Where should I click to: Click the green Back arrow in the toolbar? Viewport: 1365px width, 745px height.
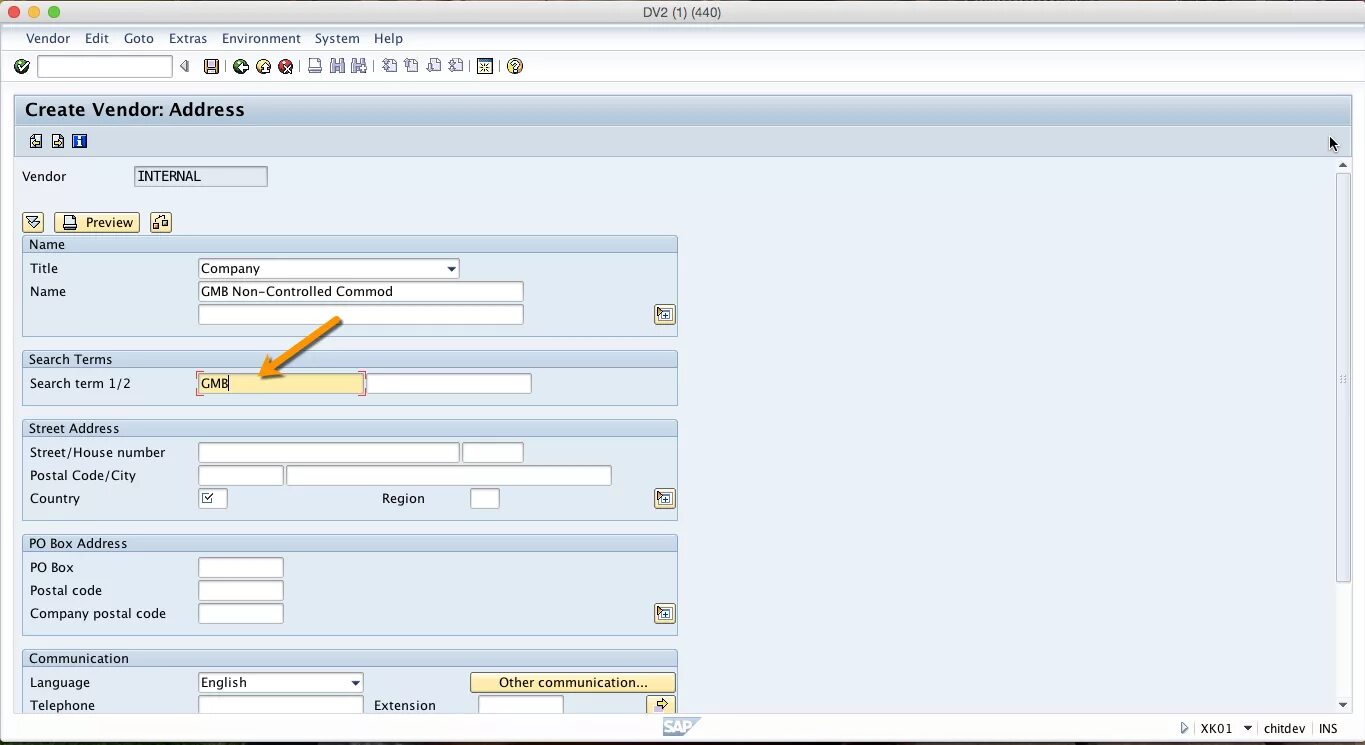241,66
